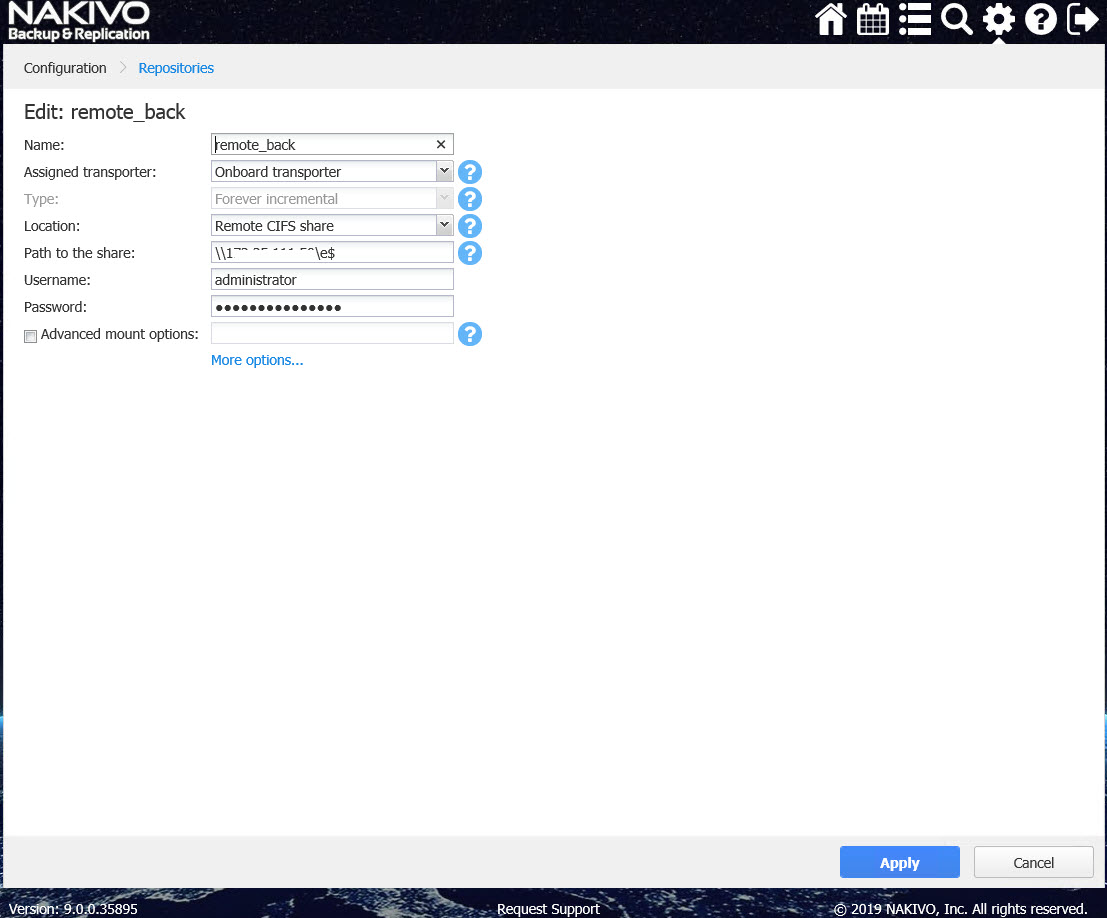Viewport: 1107px width, 918px height.
Task: Open the Help question mark in header
Action: point(1041,20)
